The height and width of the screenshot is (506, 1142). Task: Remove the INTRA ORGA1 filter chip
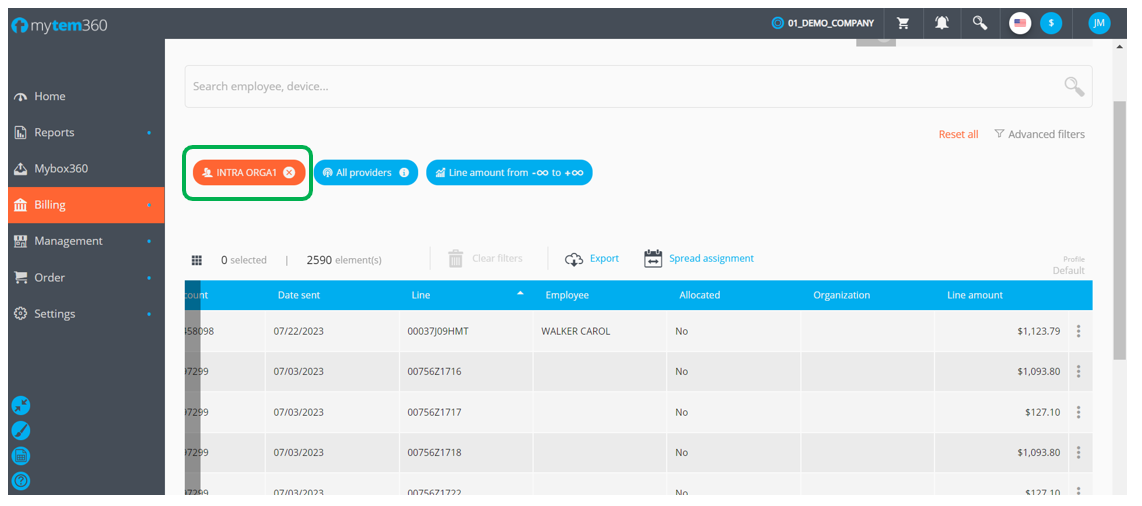pyautogui.click(x=289, y=173)
